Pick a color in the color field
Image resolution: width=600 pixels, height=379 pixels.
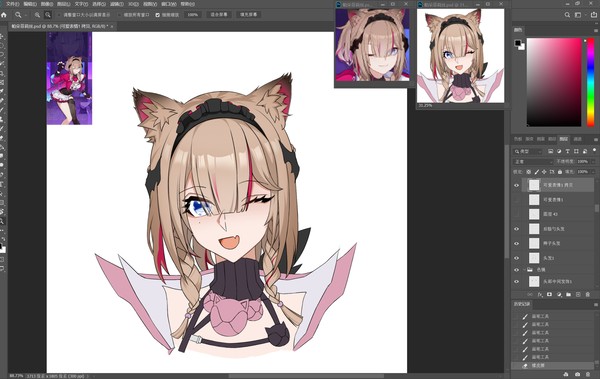[x=554, y=82]
